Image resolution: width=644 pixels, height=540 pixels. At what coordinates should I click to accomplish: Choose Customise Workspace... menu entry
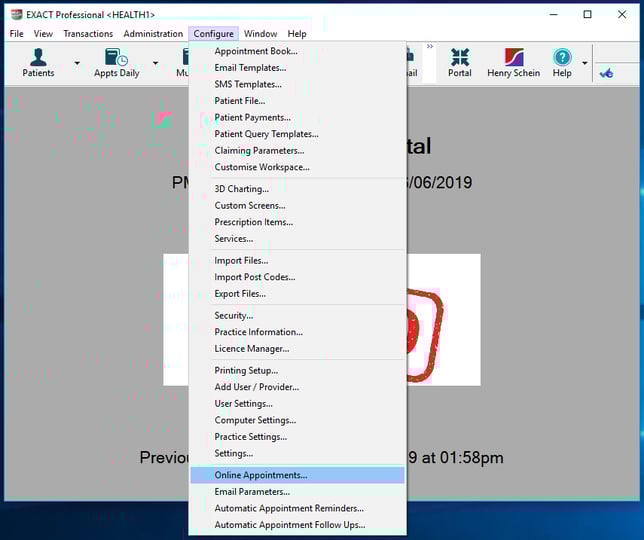point(297,167)
